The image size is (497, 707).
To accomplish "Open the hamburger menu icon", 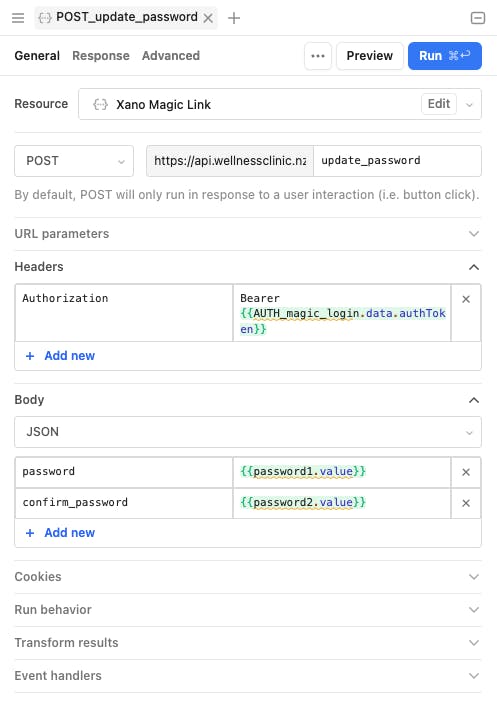I will tap(18, 18).
